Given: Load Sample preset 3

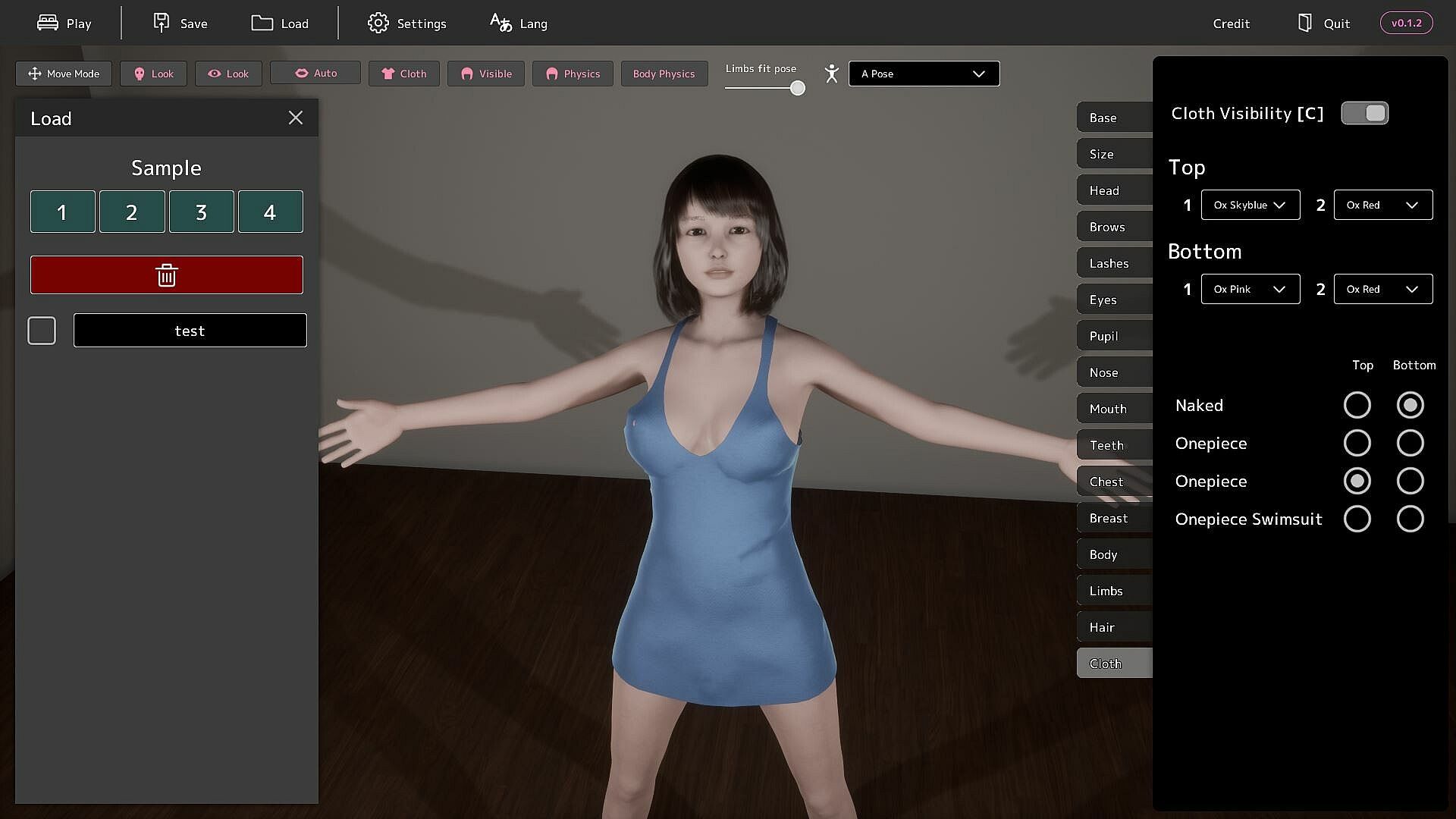Looking at the screenshot, I should (201, 212).
